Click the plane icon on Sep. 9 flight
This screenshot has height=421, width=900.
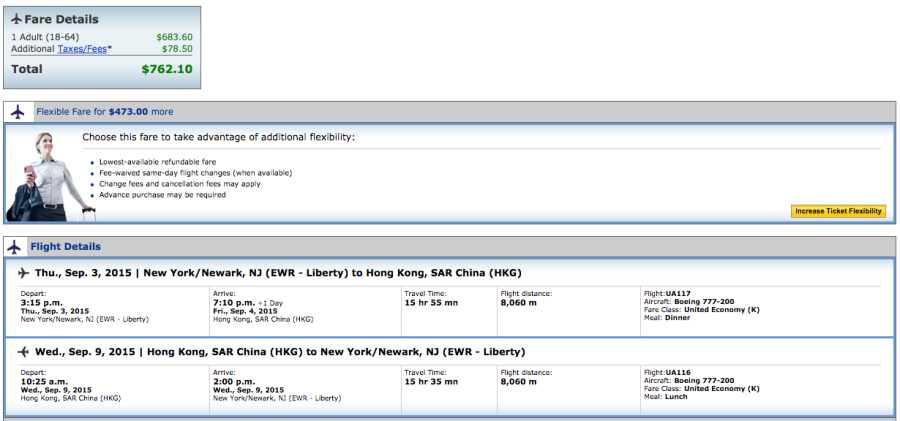tap(23, 352)
